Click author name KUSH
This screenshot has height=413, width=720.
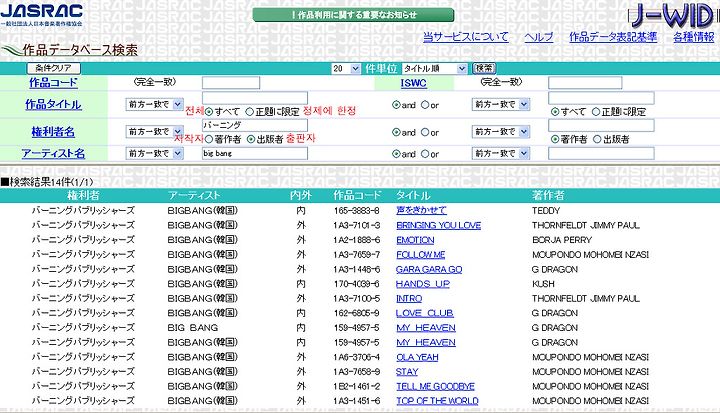click(x=543, y=284)
